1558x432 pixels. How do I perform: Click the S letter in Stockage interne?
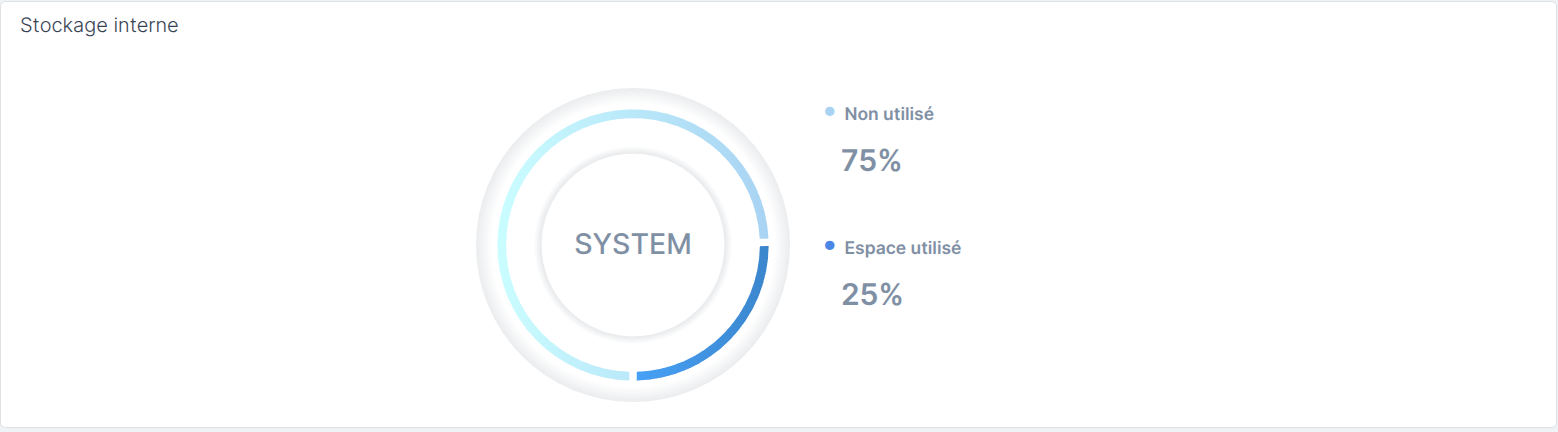click(26, 26)
